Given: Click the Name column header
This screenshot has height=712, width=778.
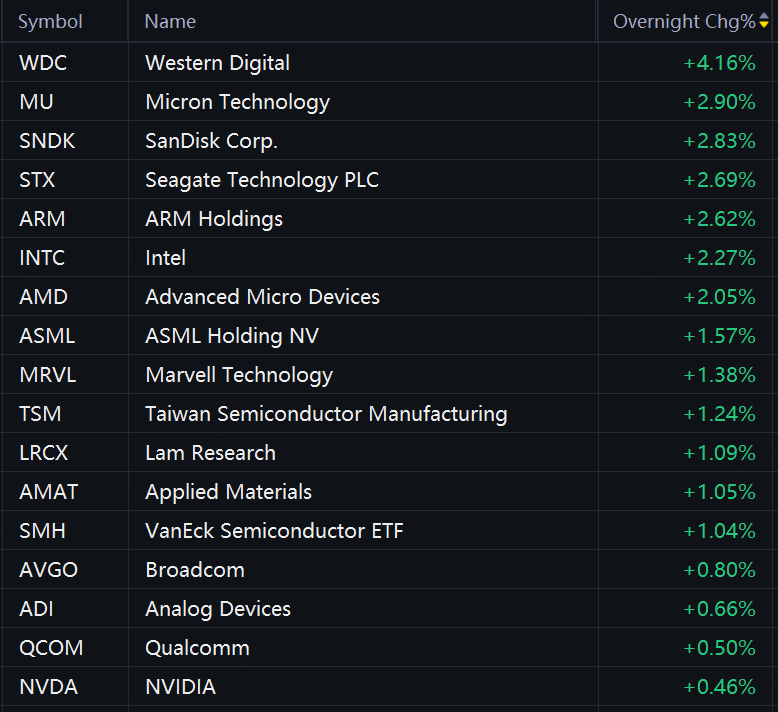Looking at the screenshot, I should pos(170,22).
